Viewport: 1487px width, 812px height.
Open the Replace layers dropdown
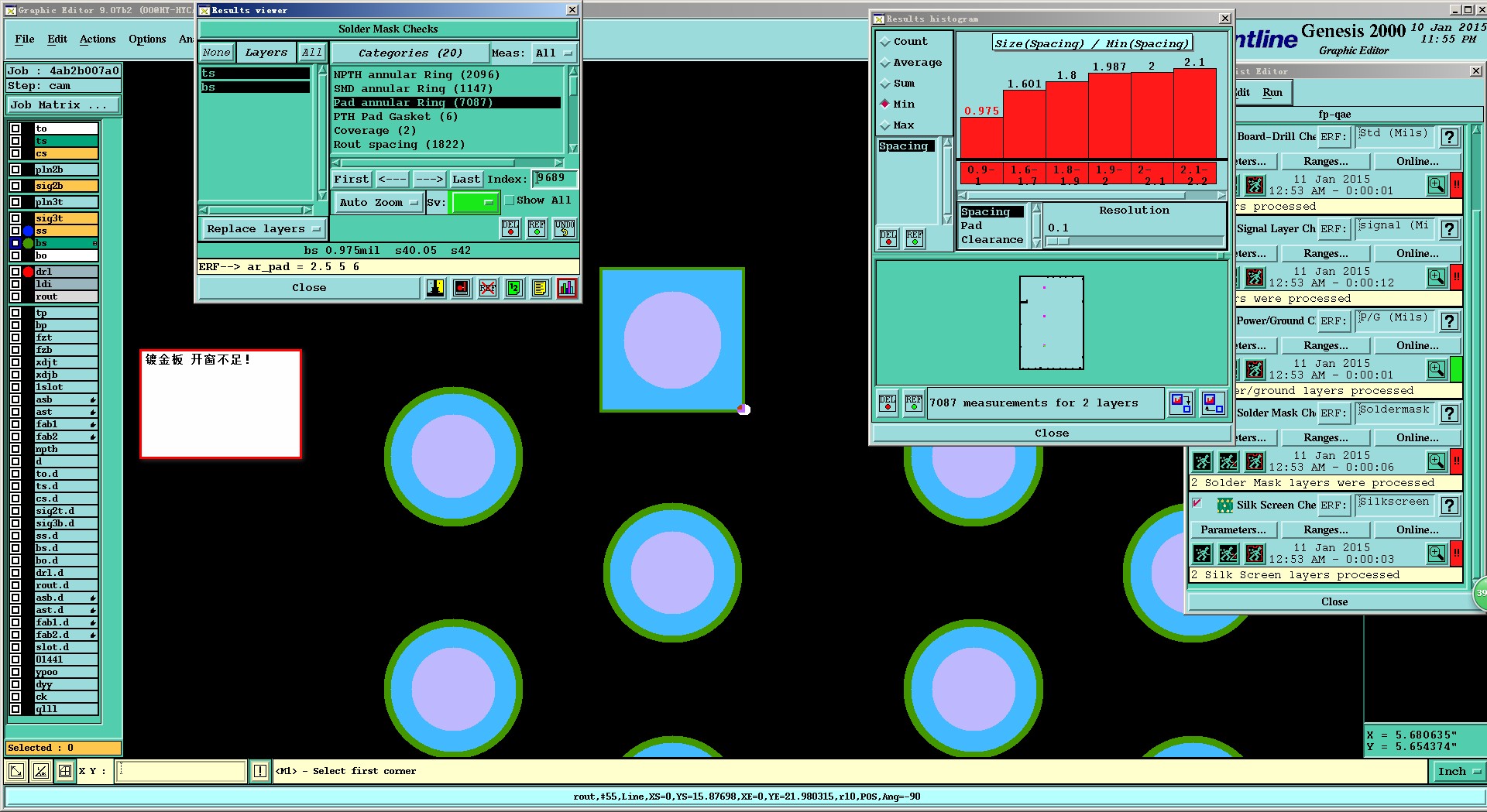click(x=263, y=229)
